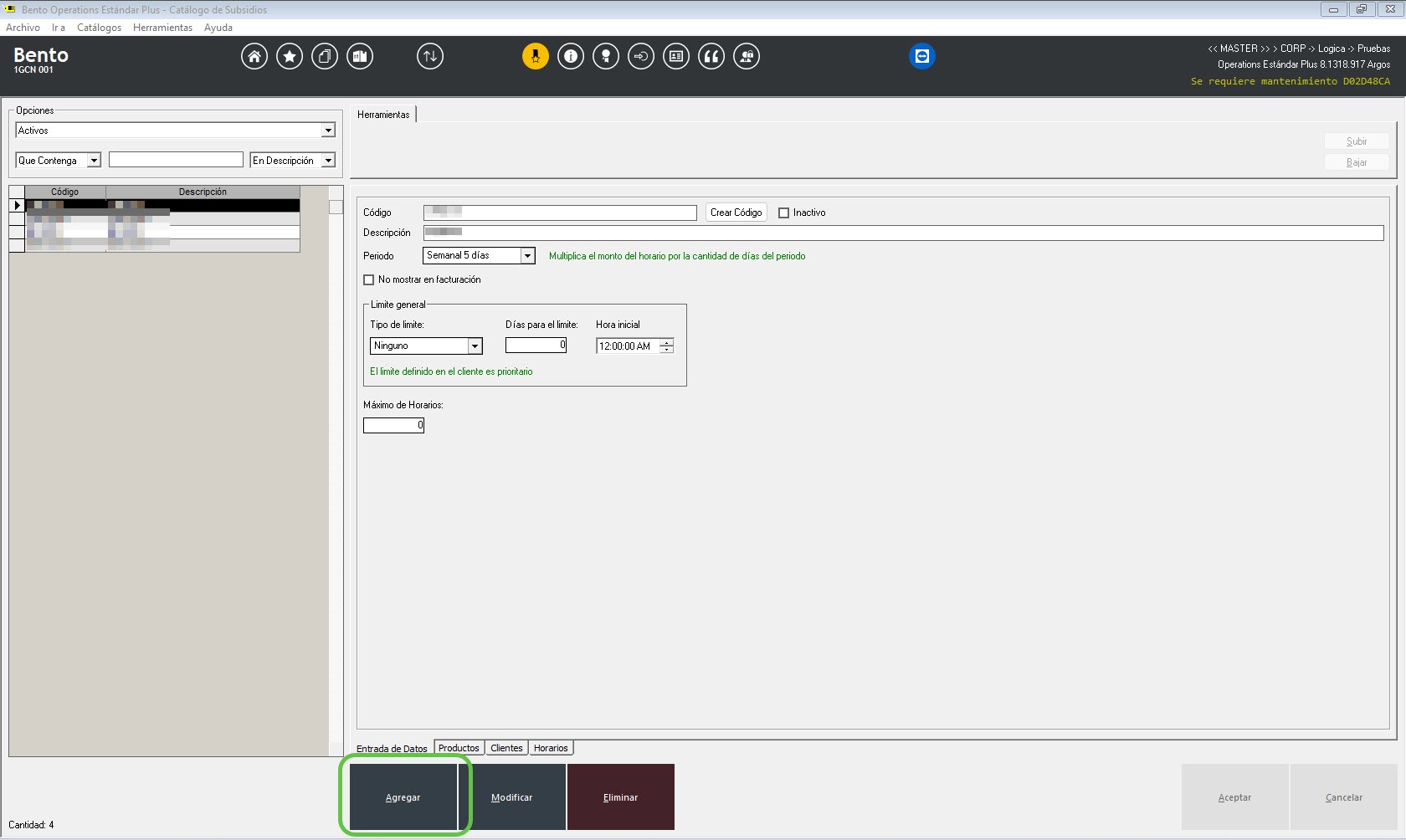The image size is (1406, 840).
Task: Click the Aceptar button
Action: [x=1235, y=797]
